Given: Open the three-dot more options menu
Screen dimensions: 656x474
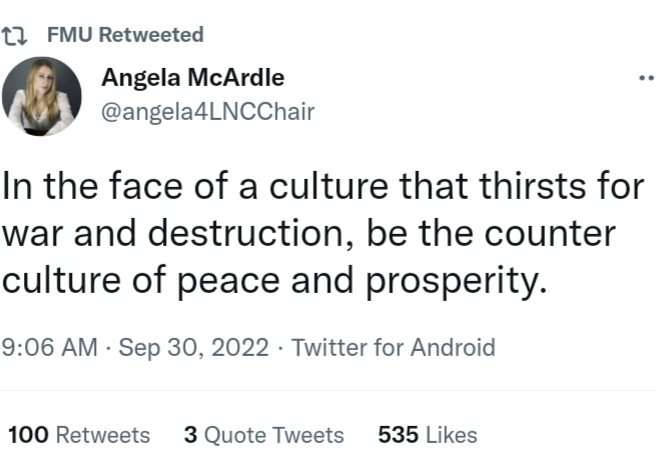Looking at the screenshot, I should (647, 78).
